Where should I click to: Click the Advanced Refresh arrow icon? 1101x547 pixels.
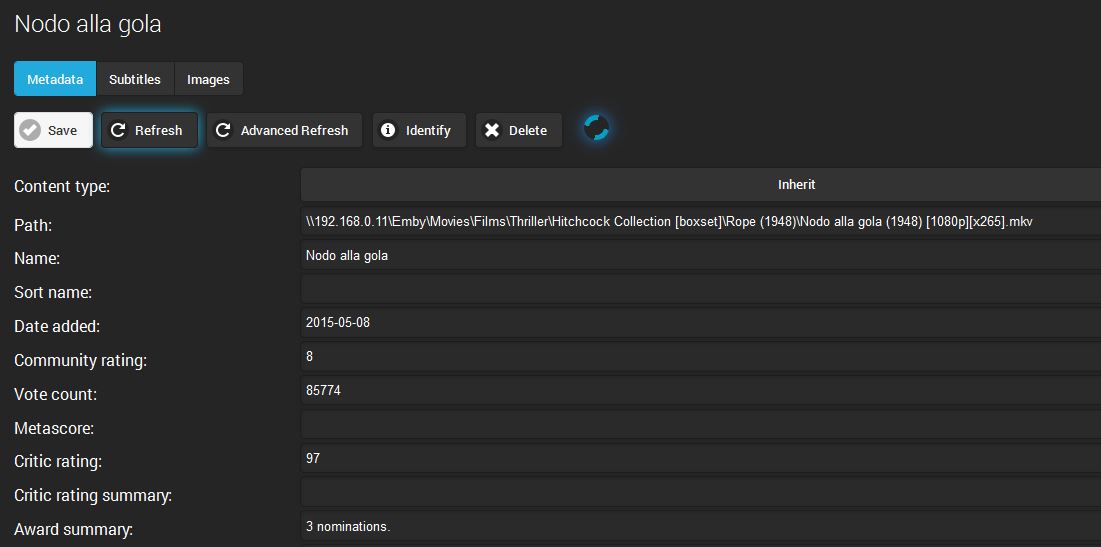tap(223, 130)
